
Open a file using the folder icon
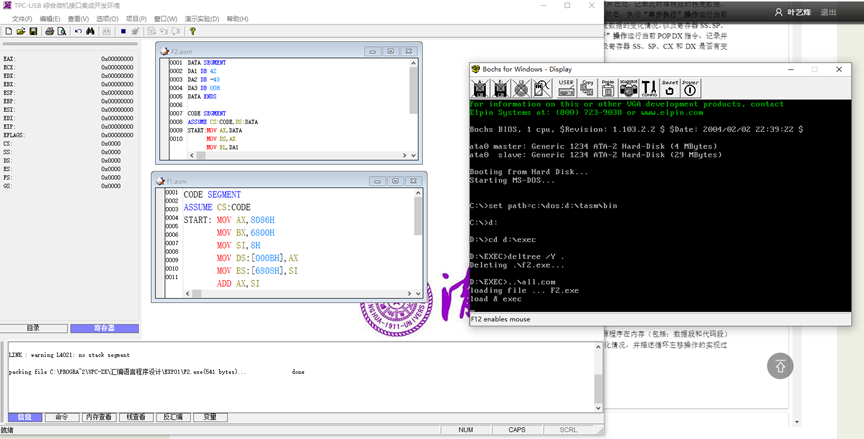point(21,31)
